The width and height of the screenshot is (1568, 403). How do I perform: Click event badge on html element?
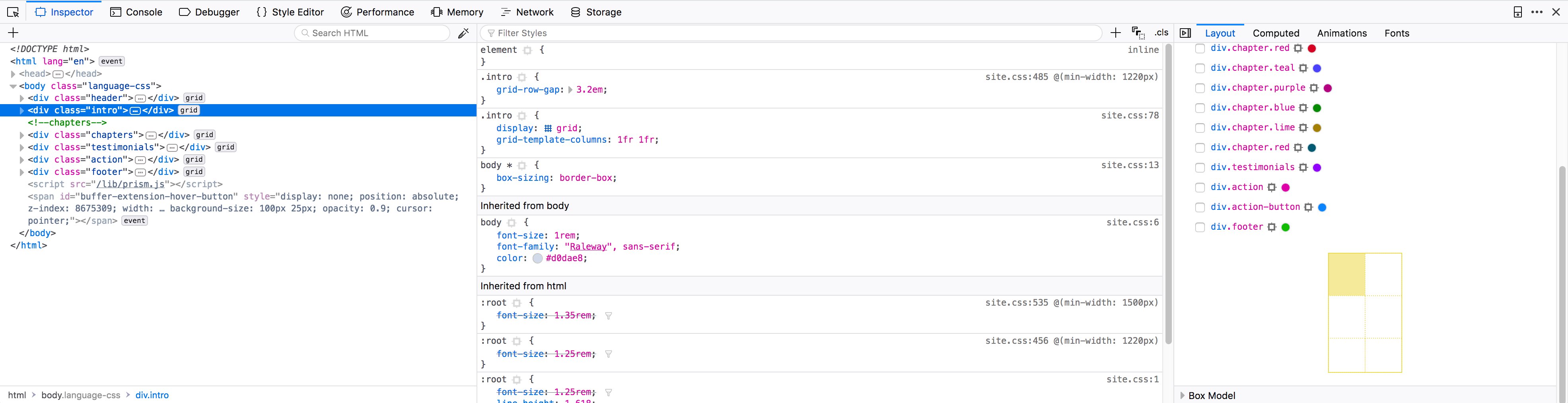coord(112,61)
